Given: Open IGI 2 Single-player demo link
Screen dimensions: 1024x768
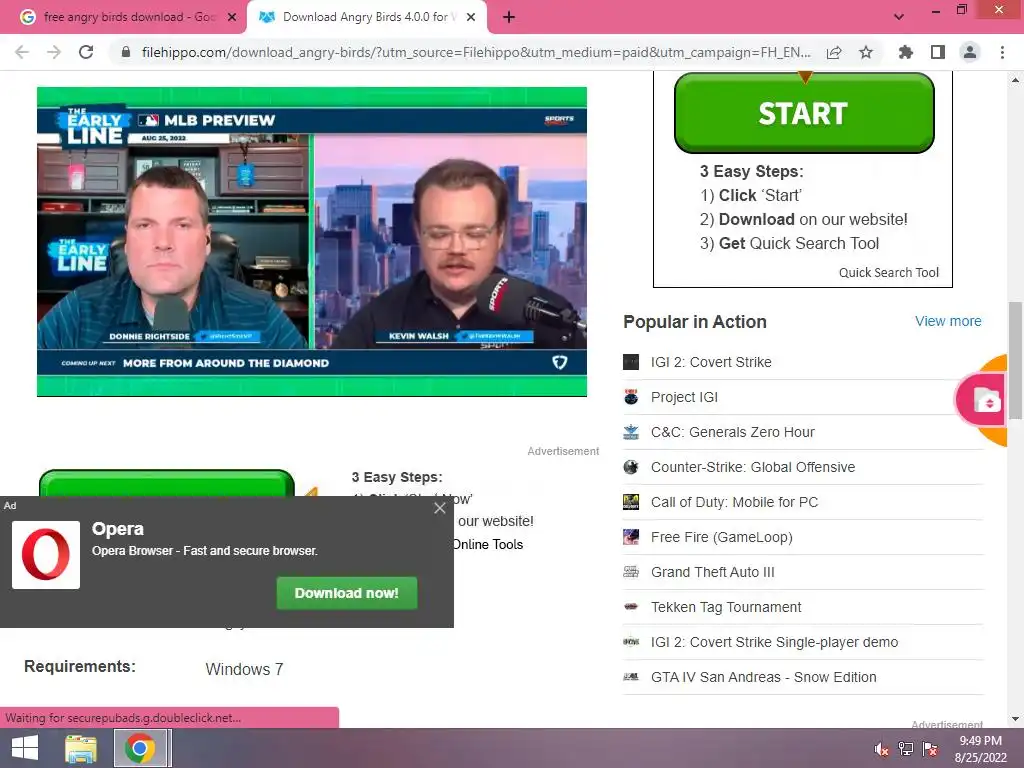Looking at the screenshot, I should [774, 642].
